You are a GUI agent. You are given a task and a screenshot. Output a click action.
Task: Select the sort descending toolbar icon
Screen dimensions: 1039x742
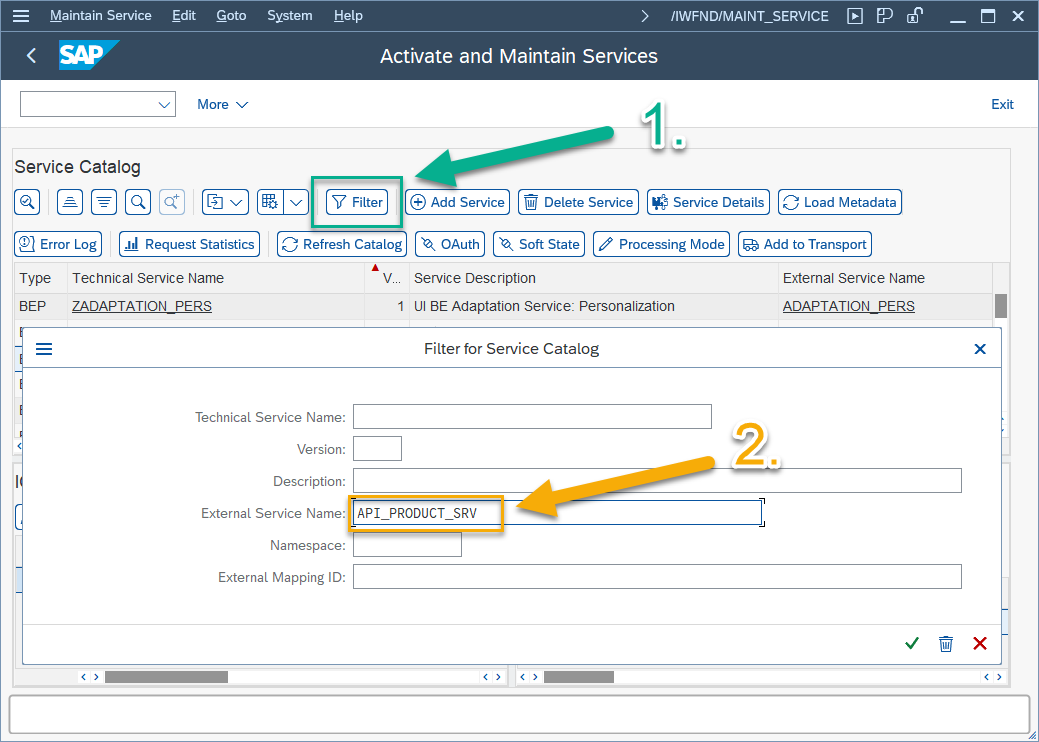[104, 202]
